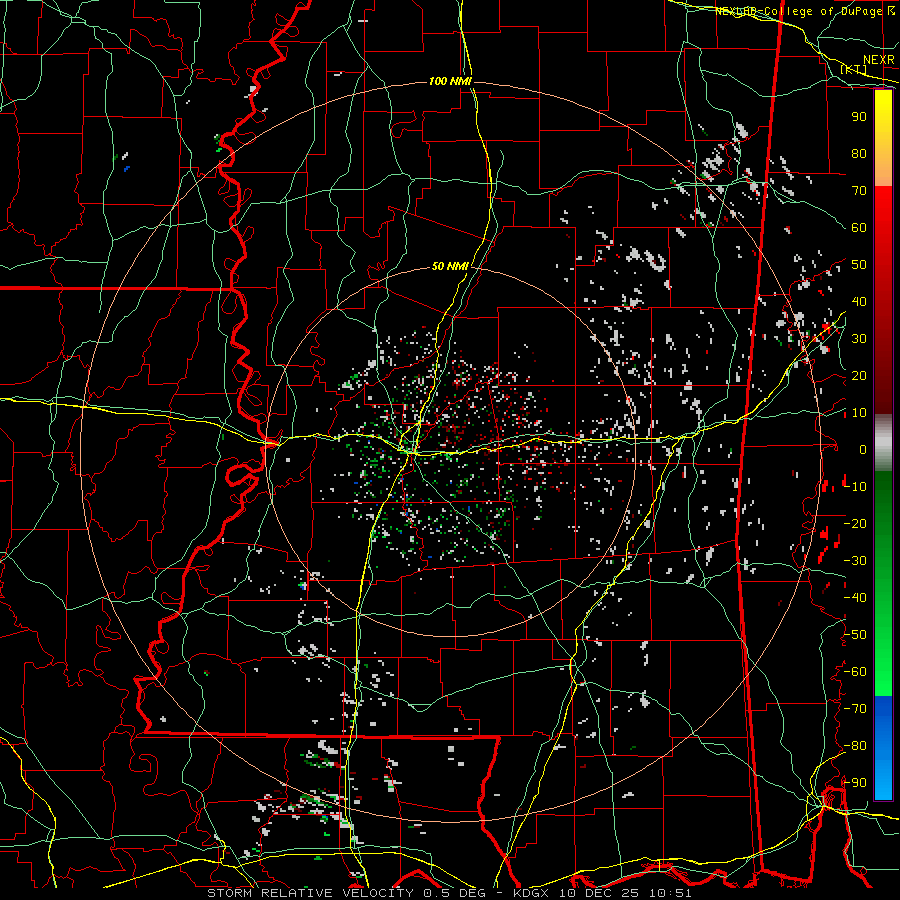Image resolution: width=900 pixels, height=900 pixels.
Task: Click the "80" value on the velocity scale
Action: (859, 153)
